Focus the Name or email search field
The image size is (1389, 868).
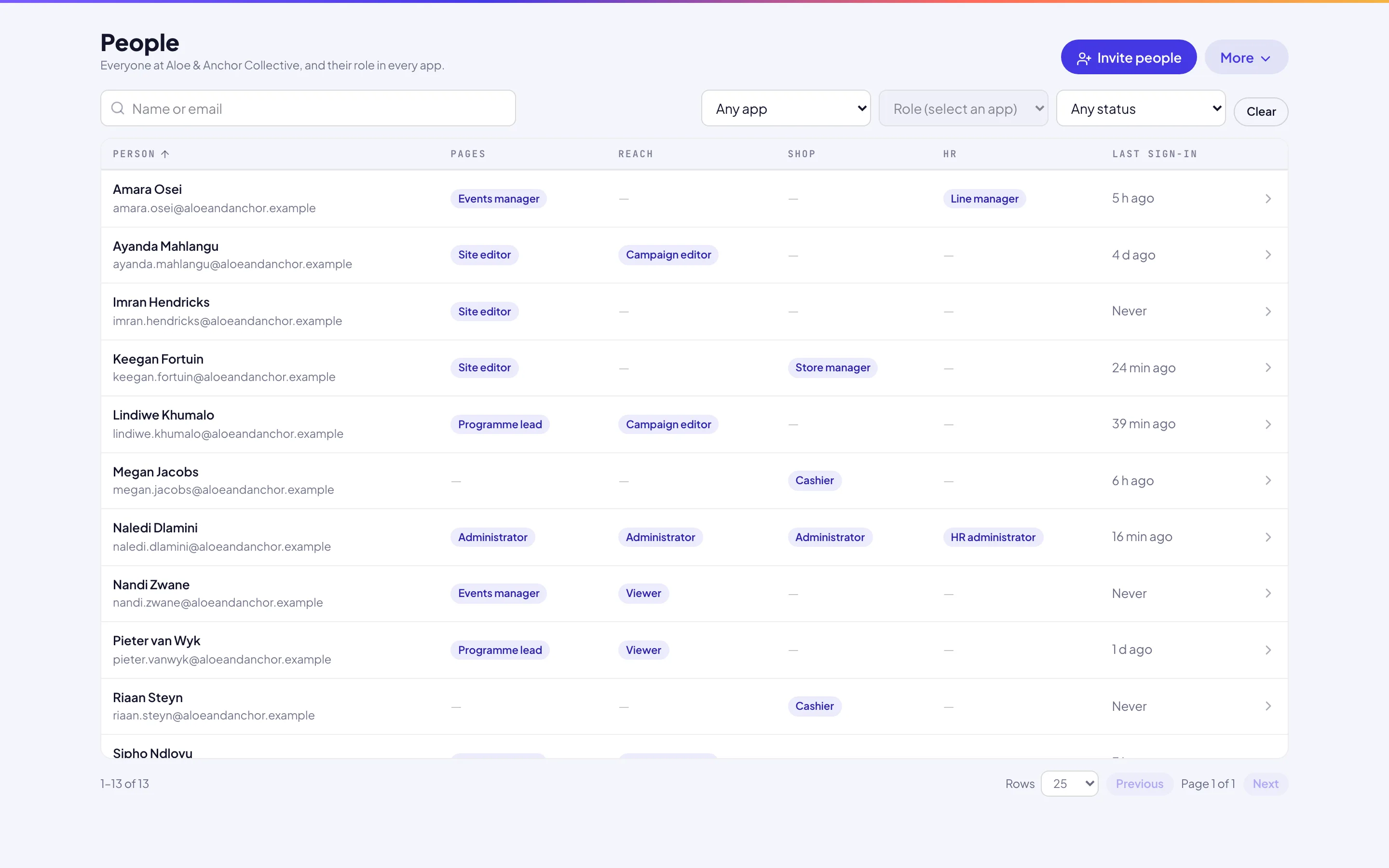coord(308,108)
